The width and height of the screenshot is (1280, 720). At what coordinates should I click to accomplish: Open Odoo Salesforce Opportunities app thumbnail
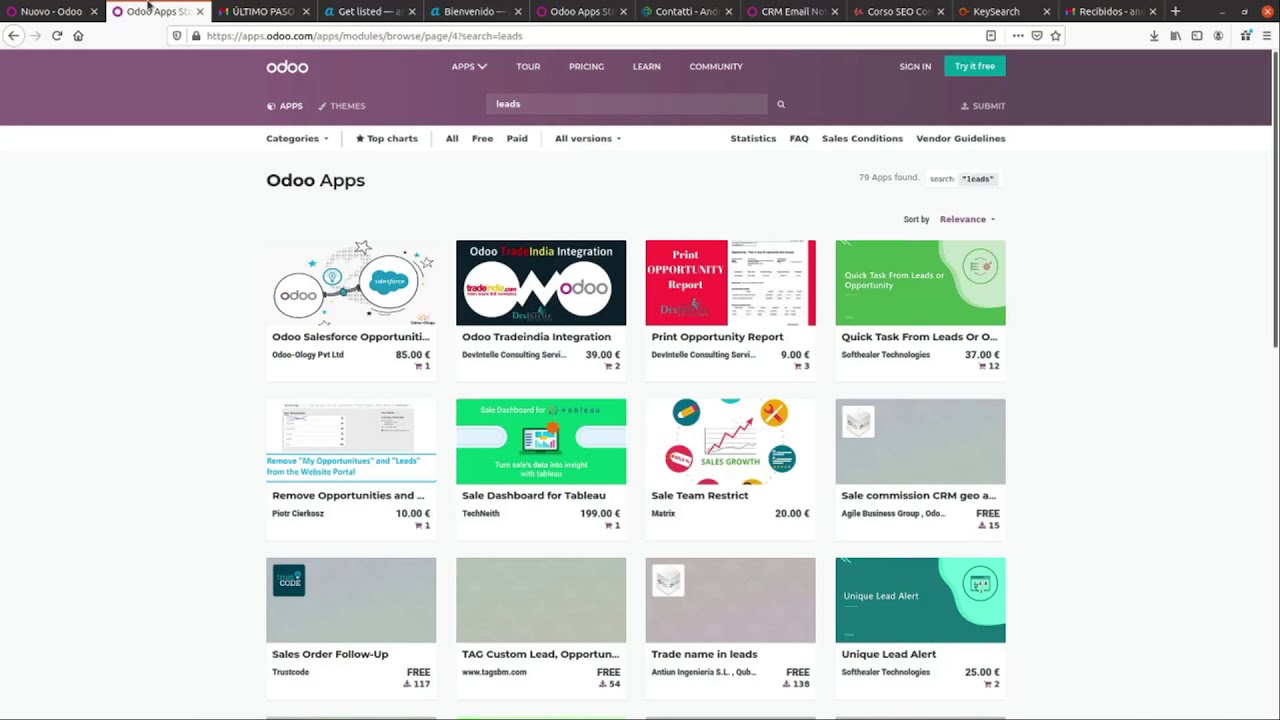351,283
